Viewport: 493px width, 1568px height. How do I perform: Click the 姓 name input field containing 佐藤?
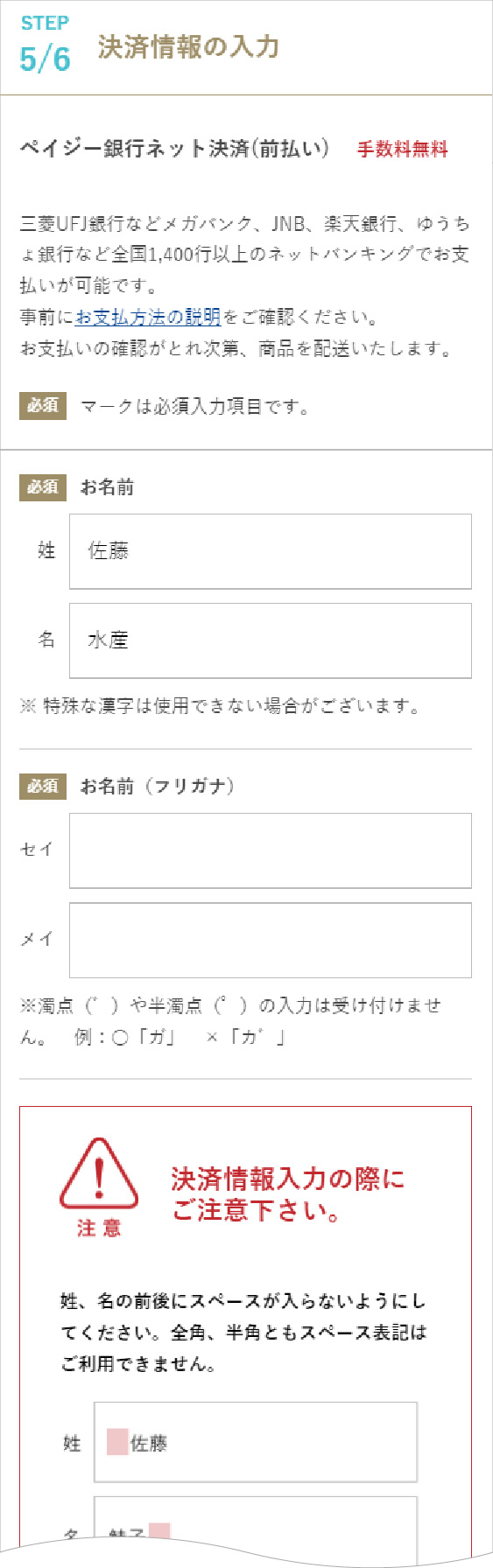tap(271, 551)
